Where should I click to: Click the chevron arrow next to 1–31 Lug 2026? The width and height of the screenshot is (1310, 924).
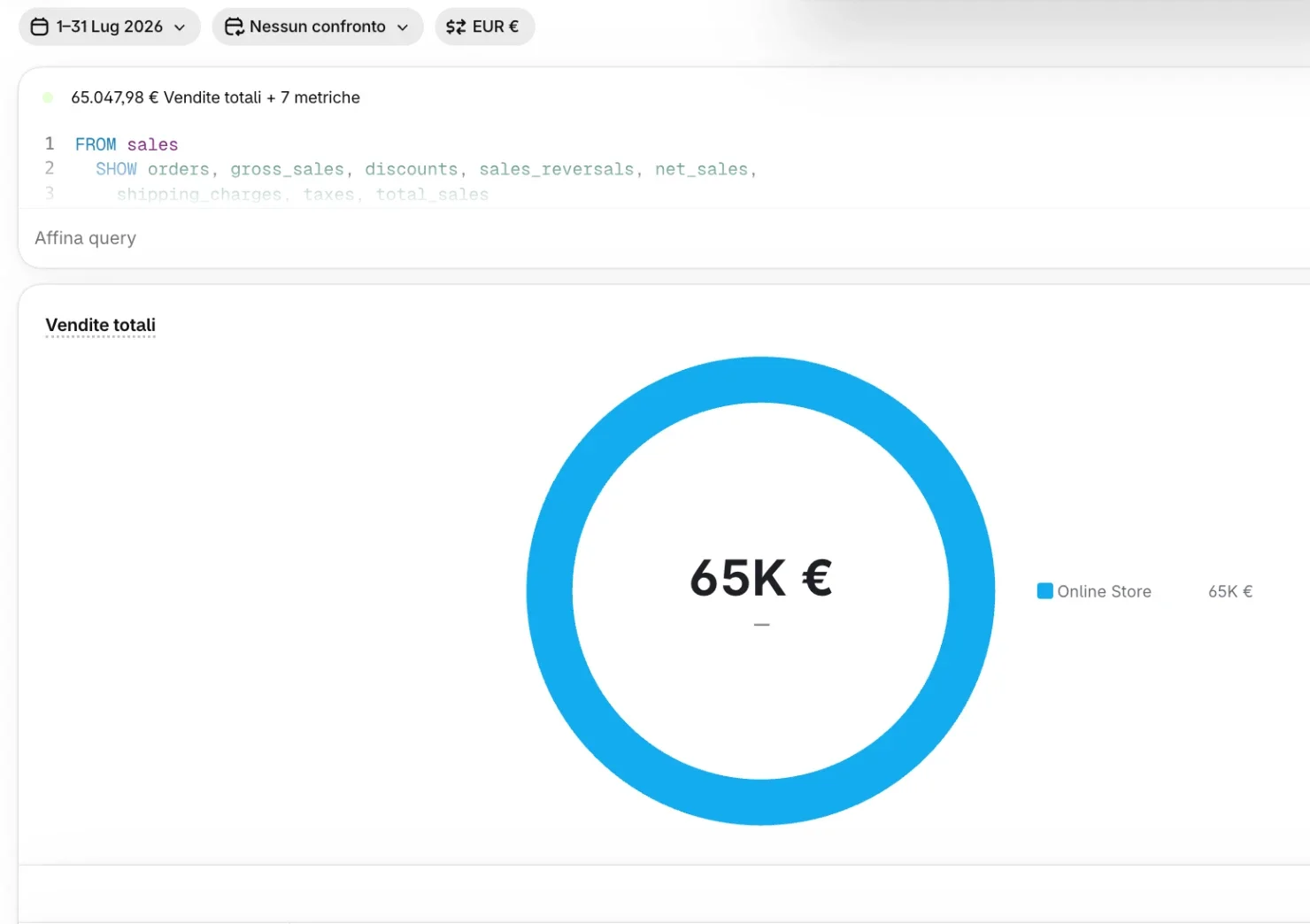pos(180,27)
